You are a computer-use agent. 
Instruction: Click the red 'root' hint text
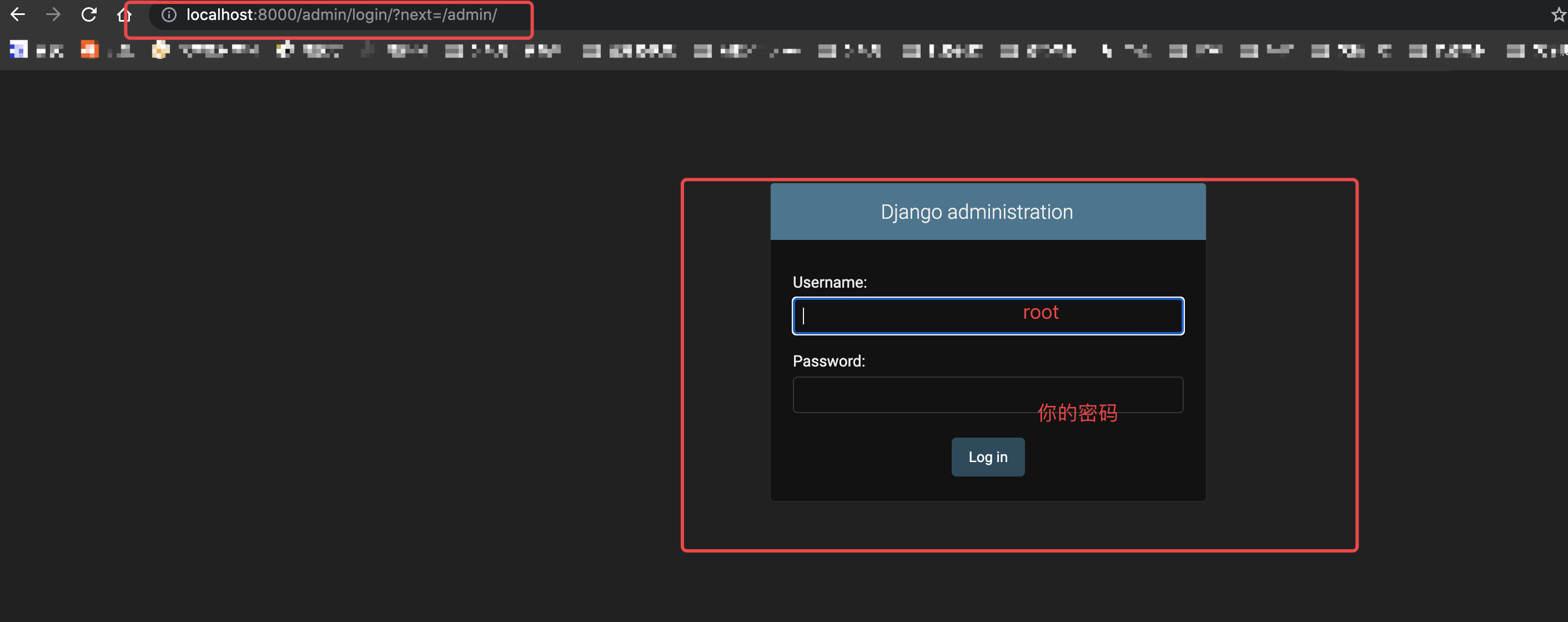pyautogui.click(x=1041, y=312)
